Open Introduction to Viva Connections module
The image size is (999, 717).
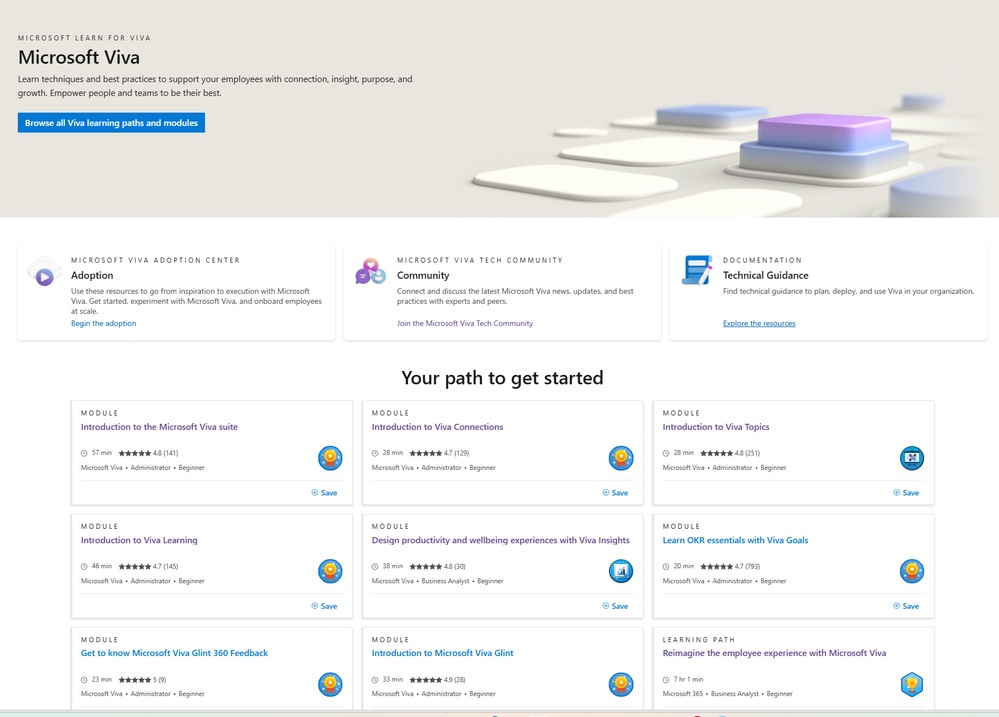pyautogui.click(x=437, y=427)
